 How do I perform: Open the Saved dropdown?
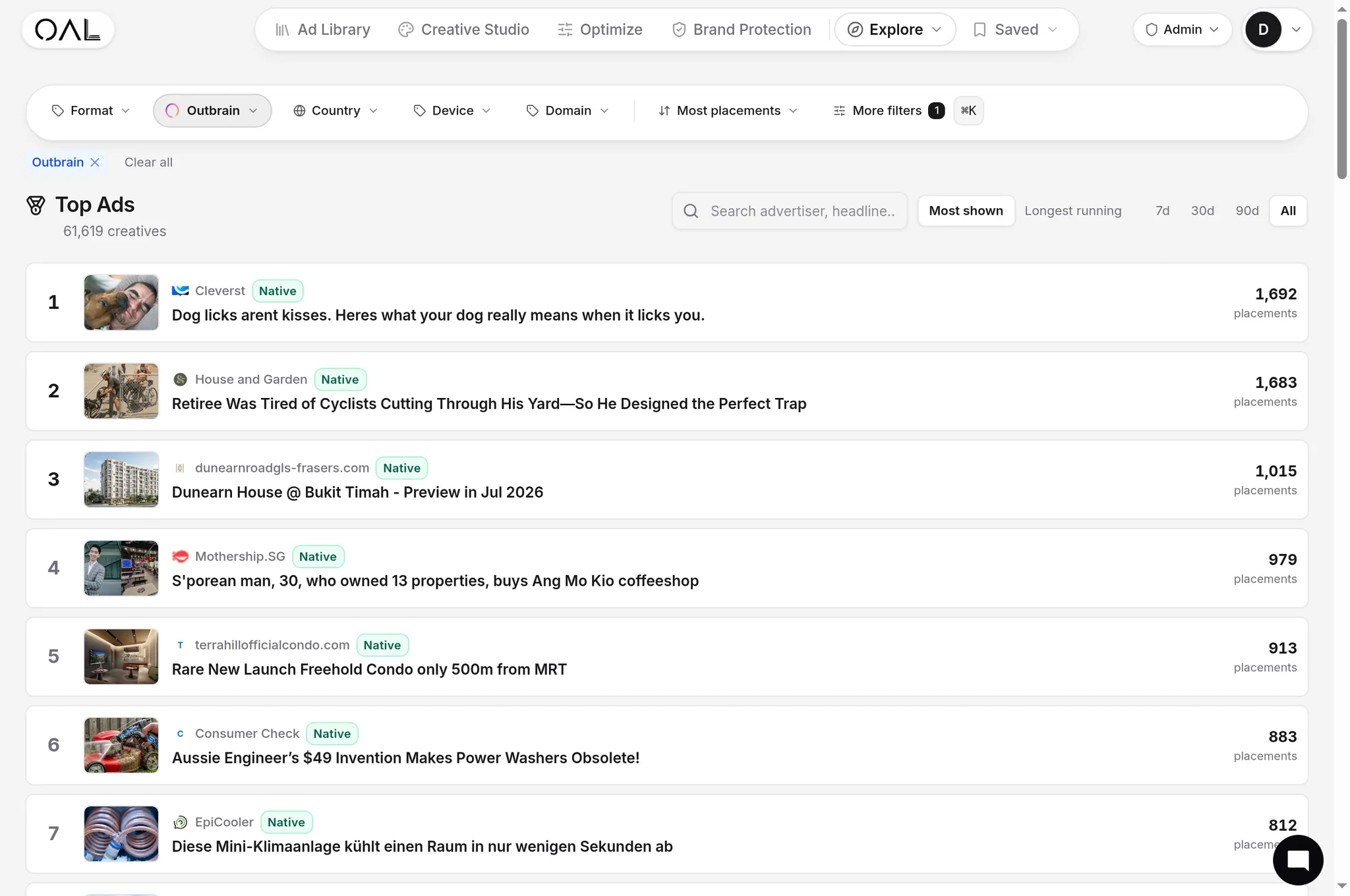point(1016,30)
